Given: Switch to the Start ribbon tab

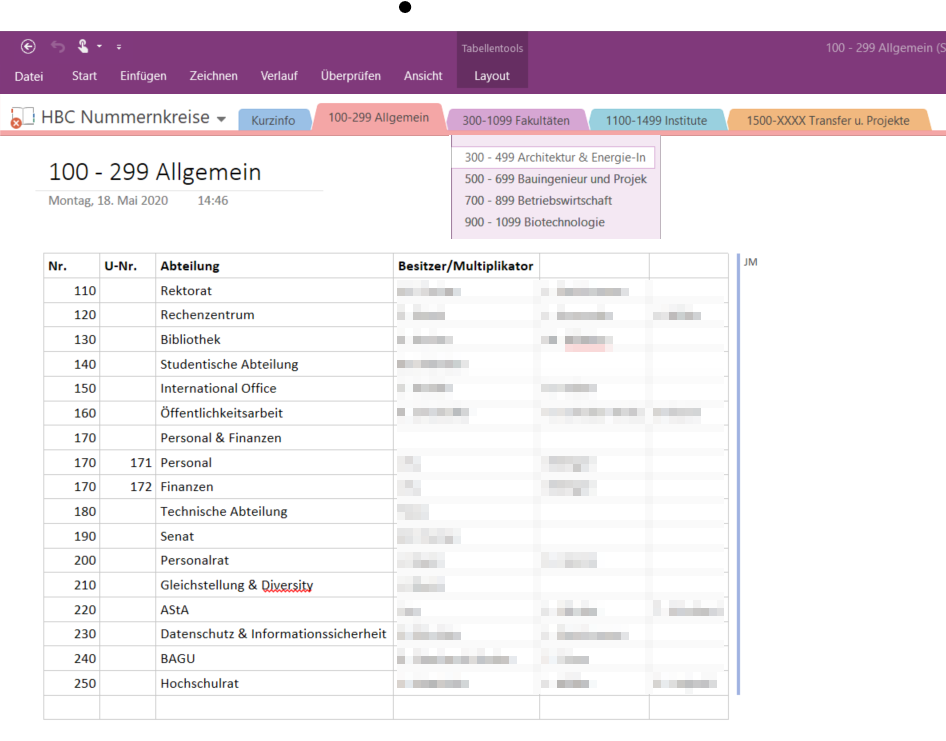Looking at the screenshot, I should 84,75.
